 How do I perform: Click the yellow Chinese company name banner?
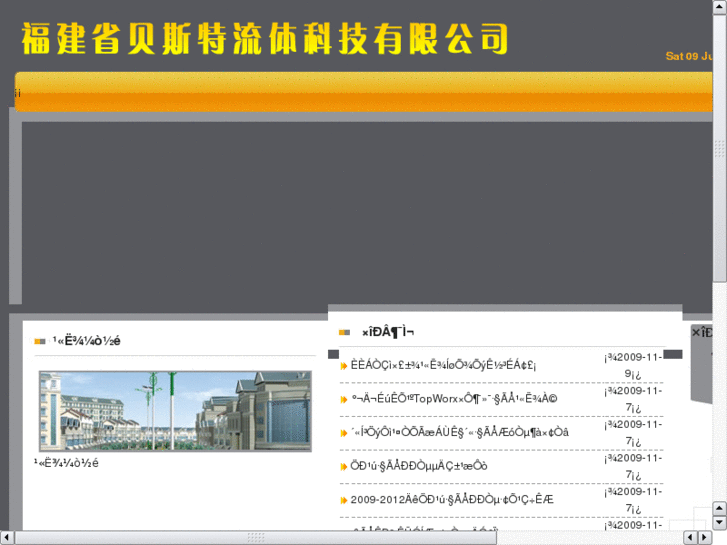tap(265, 38)
